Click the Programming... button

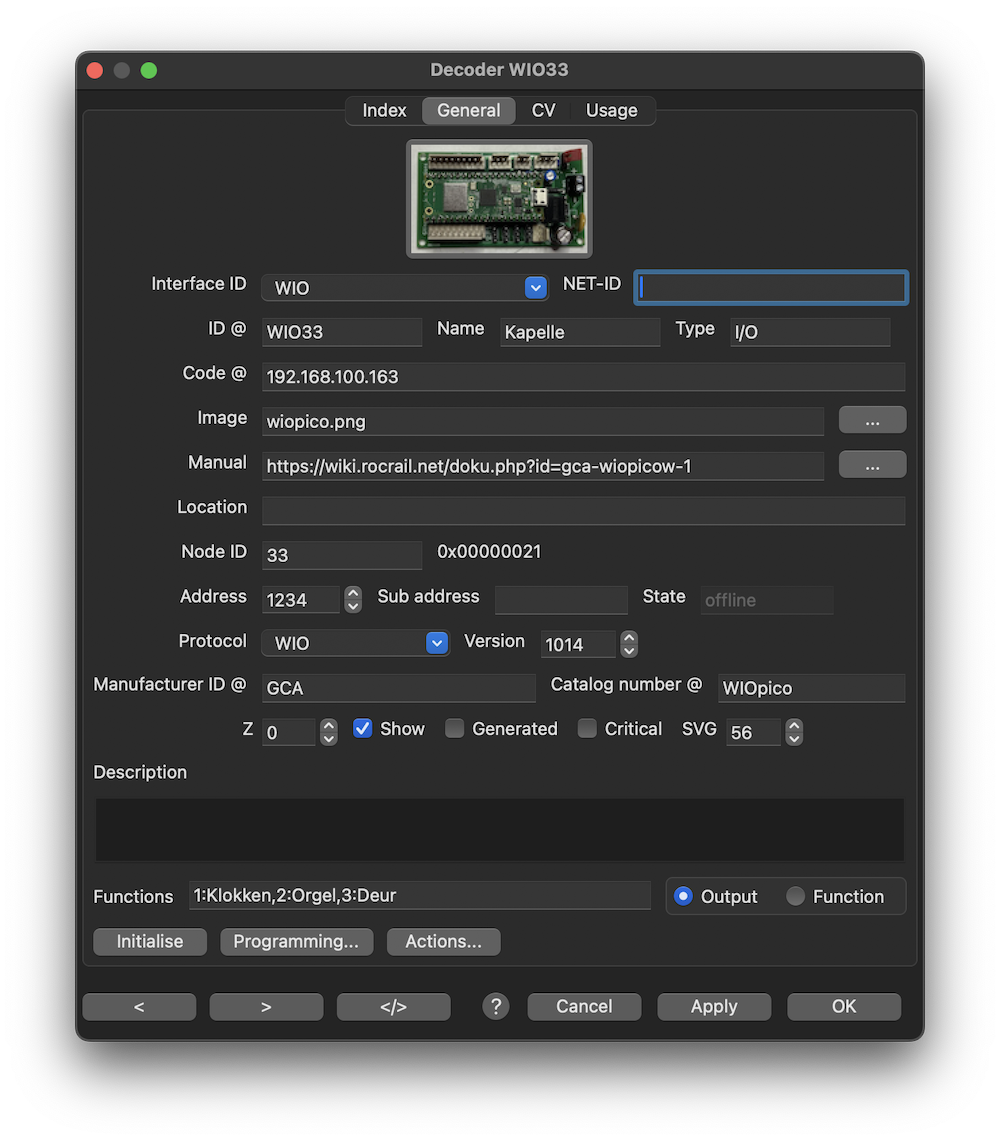click(296, 942)
